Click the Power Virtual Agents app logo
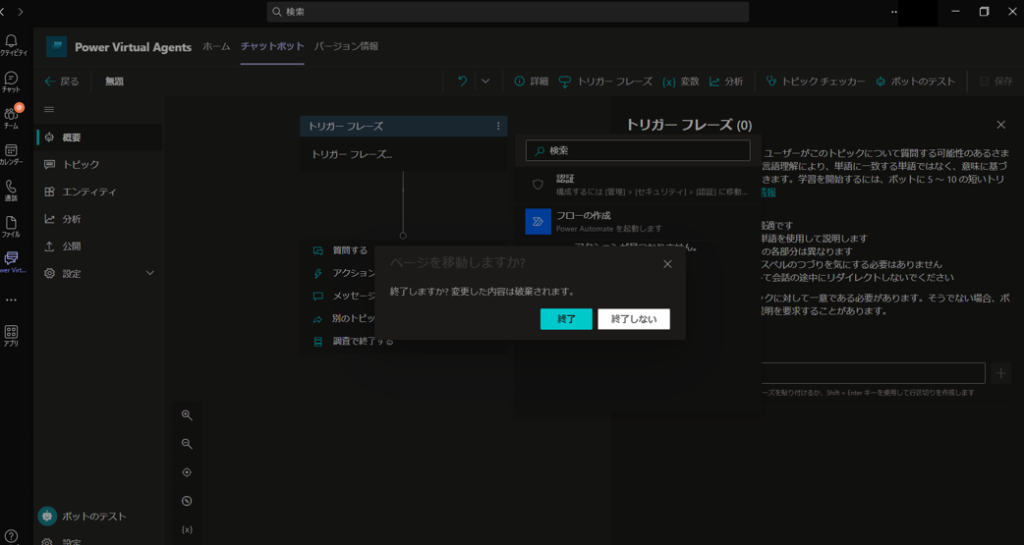 tap(56, 47)
